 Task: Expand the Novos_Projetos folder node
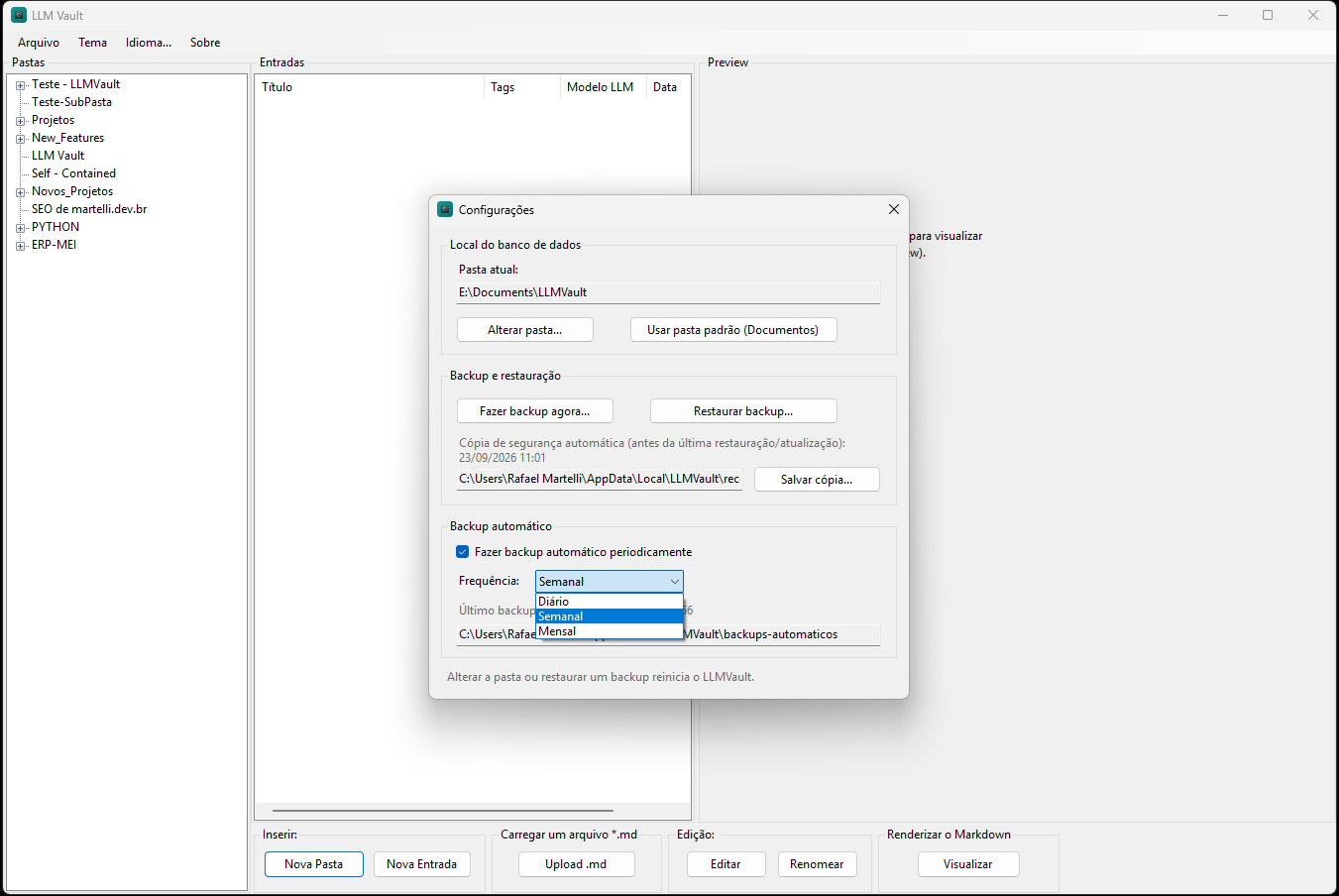click(x=20, y=192)
